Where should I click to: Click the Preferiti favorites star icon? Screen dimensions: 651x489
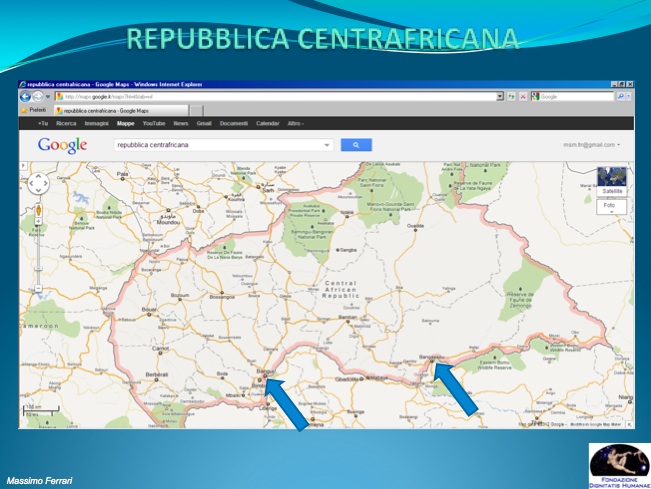click(25, 109)
